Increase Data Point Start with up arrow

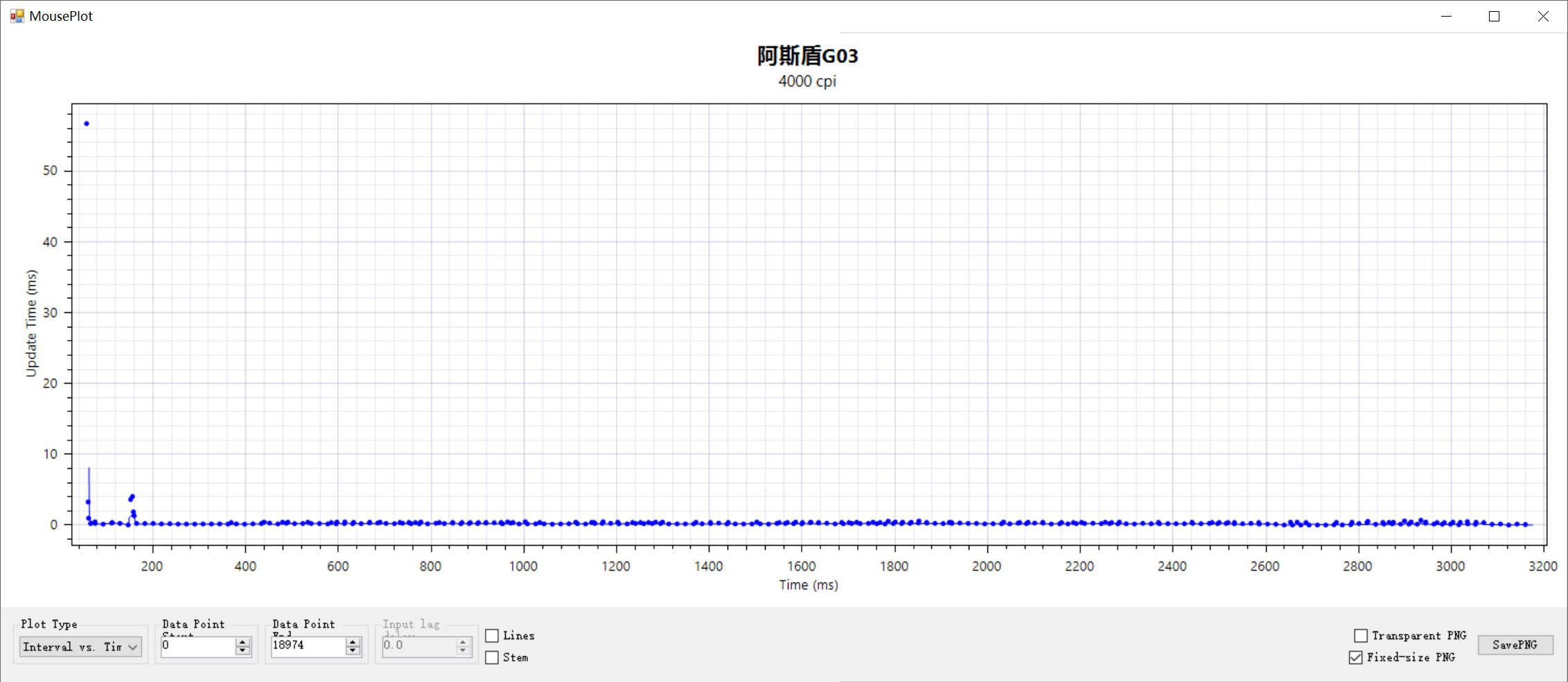[x=243, y=642]
